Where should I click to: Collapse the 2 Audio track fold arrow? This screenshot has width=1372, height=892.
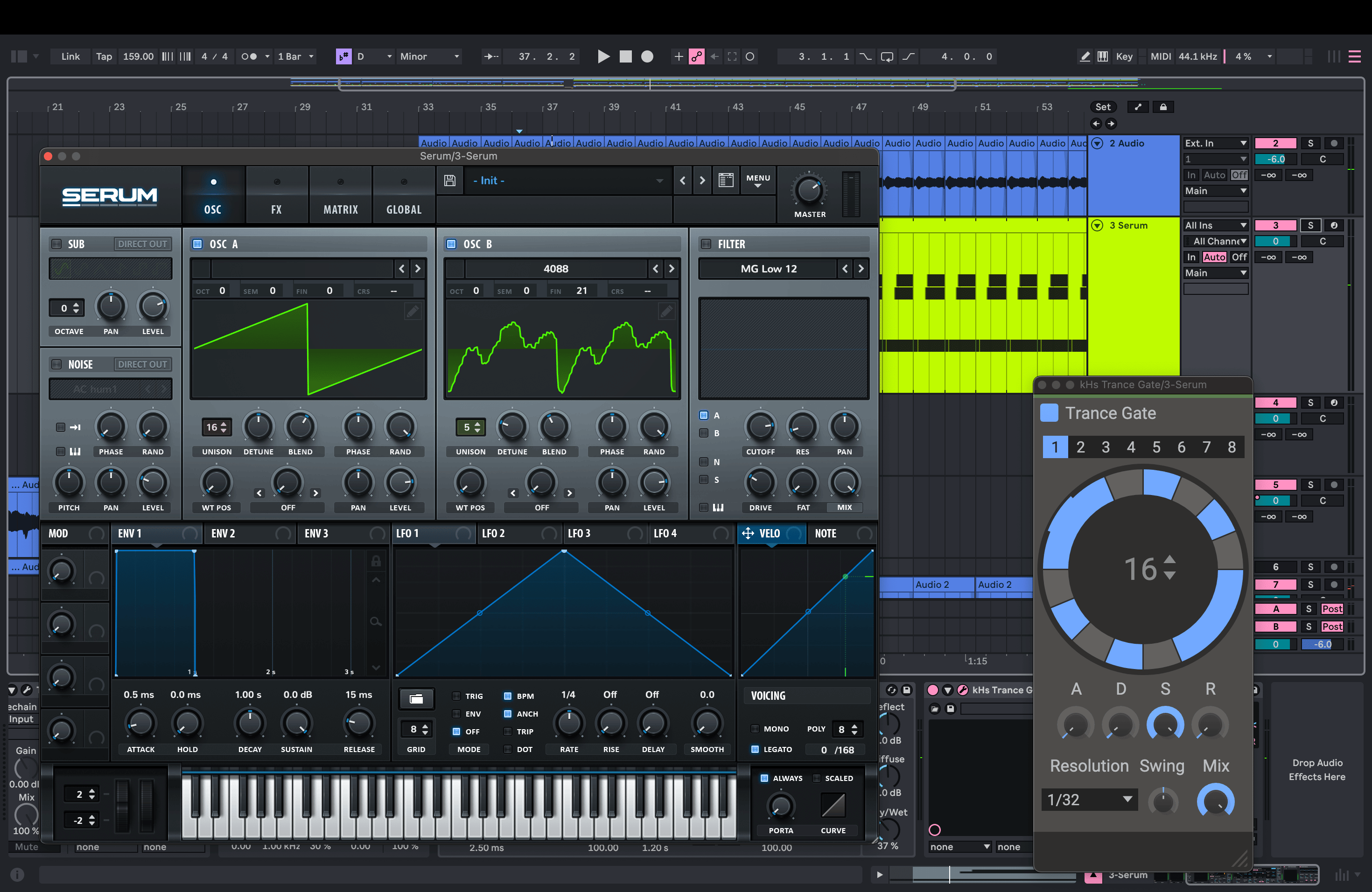pos(1098,144)
